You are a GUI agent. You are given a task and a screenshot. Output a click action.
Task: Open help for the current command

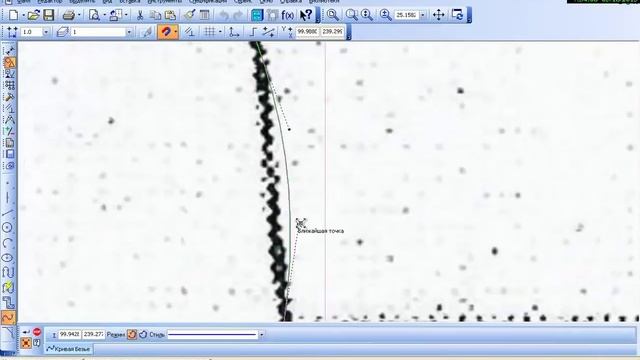click(37, 343)
